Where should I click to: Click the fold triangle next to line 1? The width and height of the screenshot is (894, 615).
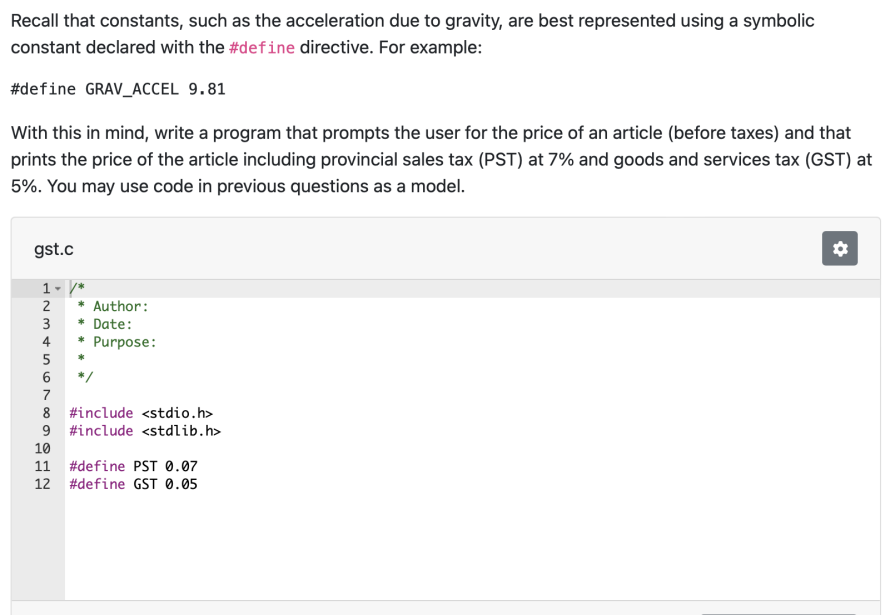pos(58,287)
